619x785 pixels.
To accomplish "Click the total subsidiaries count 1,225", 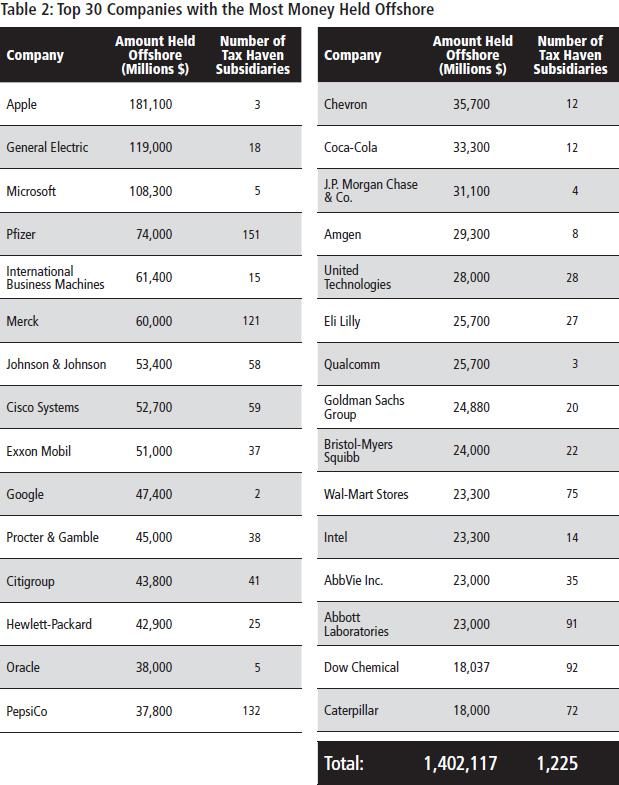I will pos(557,764).
